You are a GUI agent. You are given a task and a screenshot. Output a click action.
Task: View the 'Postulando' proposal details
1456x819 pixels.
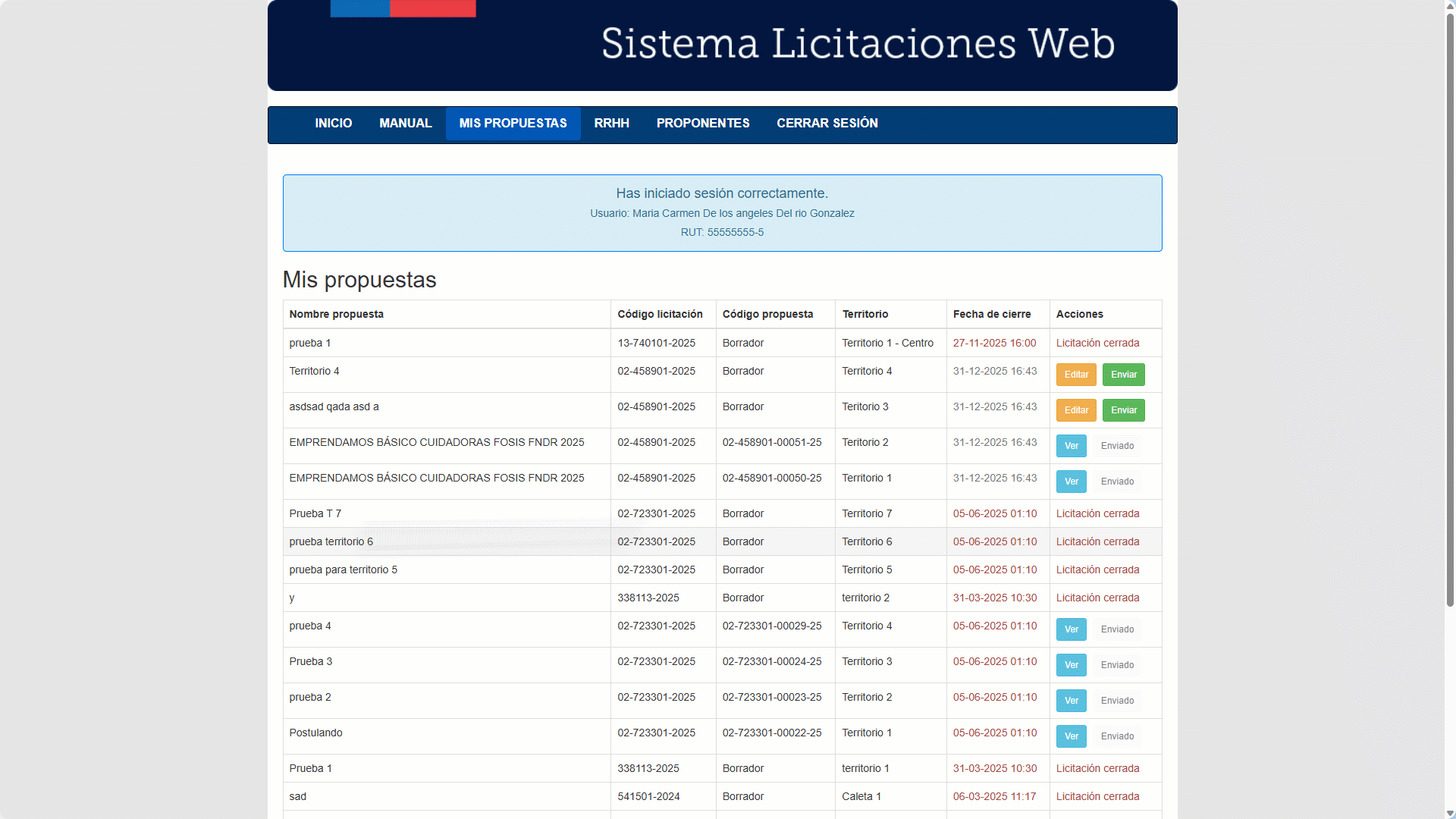[x=1071, y=736]
